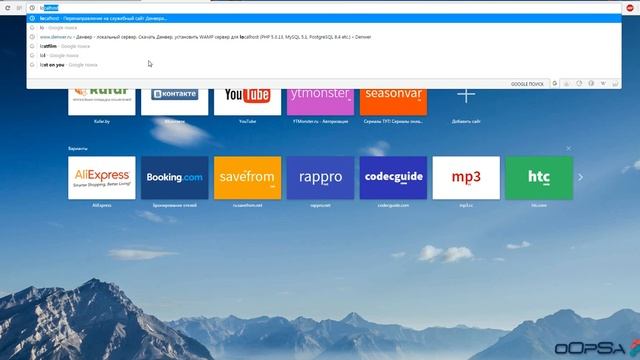Pick the 'lol' Google search suggestion
This screenshot has width=640, height=360.
point(324,56)
